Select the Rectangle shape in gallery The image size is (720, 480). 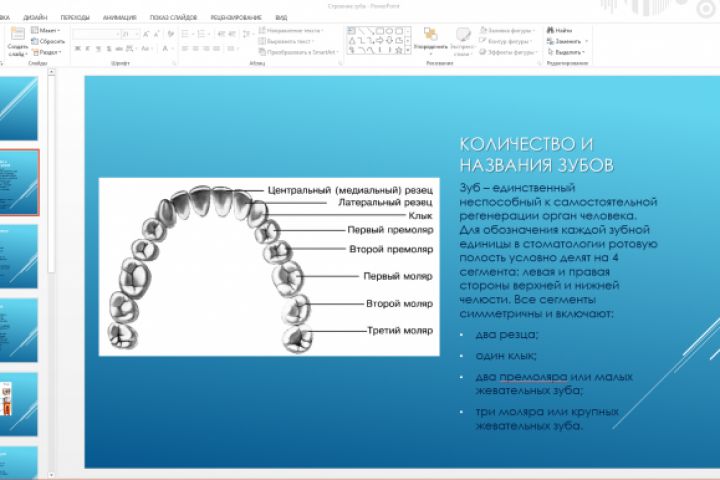click(380, 31)
